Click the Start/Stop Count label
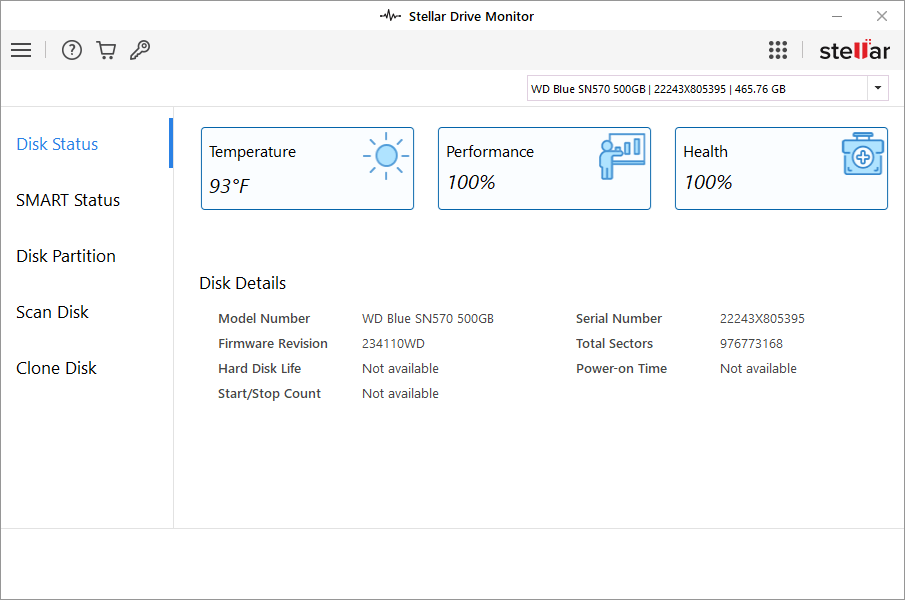 point(269,393)
